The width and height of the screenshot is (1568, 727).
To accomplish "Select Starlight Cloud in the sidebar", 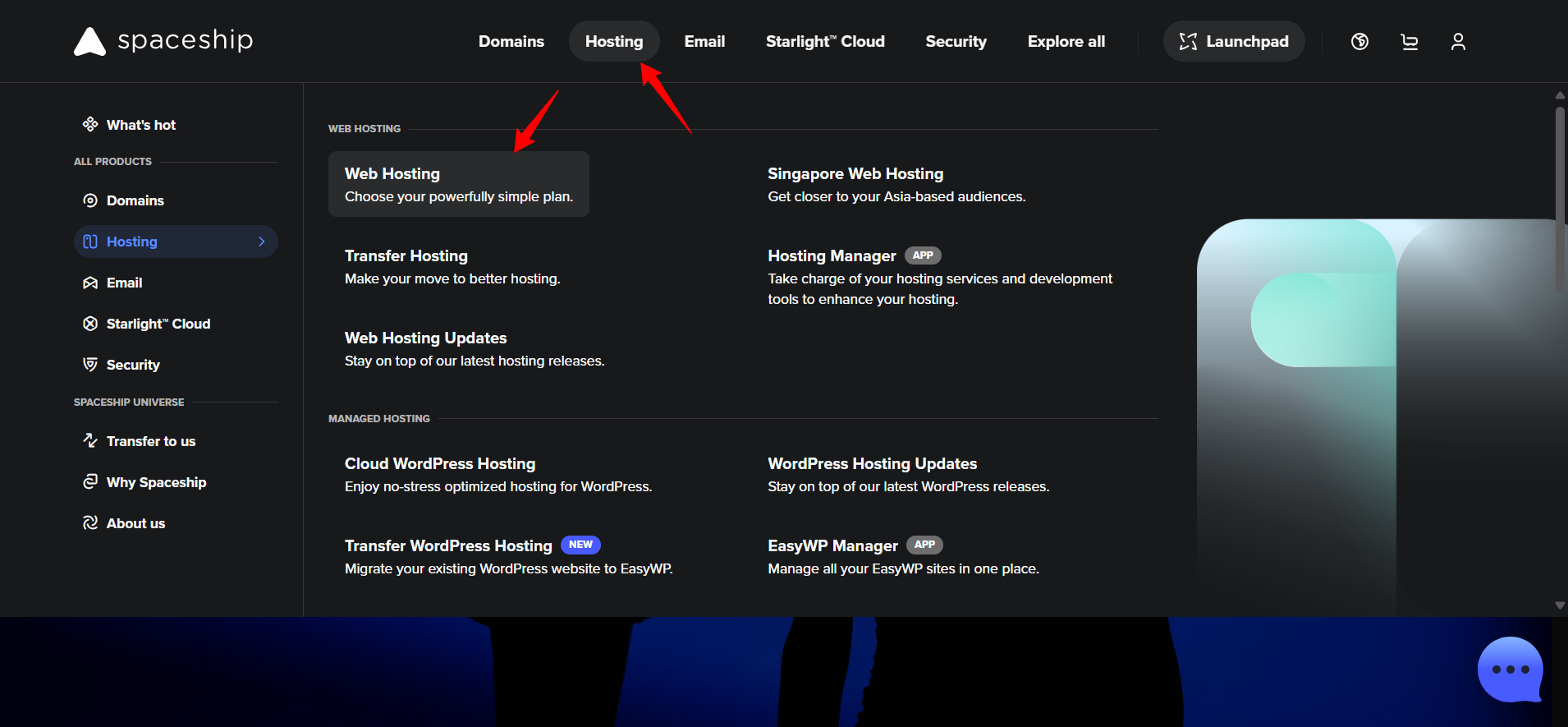I will [x=176, y=324].
